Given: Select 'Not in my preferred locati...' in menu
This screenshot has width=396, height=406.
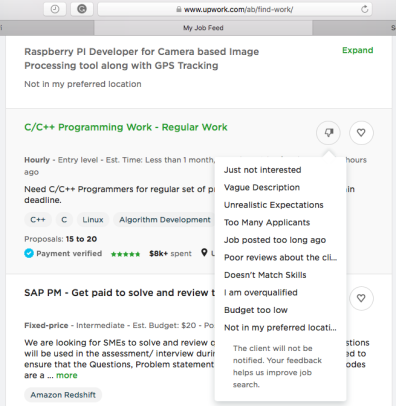Looking at the screenshot, I should coord(280,328).
